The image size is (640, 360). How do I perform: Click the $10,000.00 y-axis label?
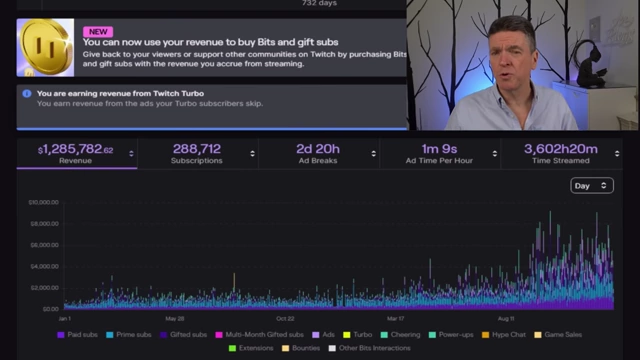pyautogui.click(x=44, y=202)
